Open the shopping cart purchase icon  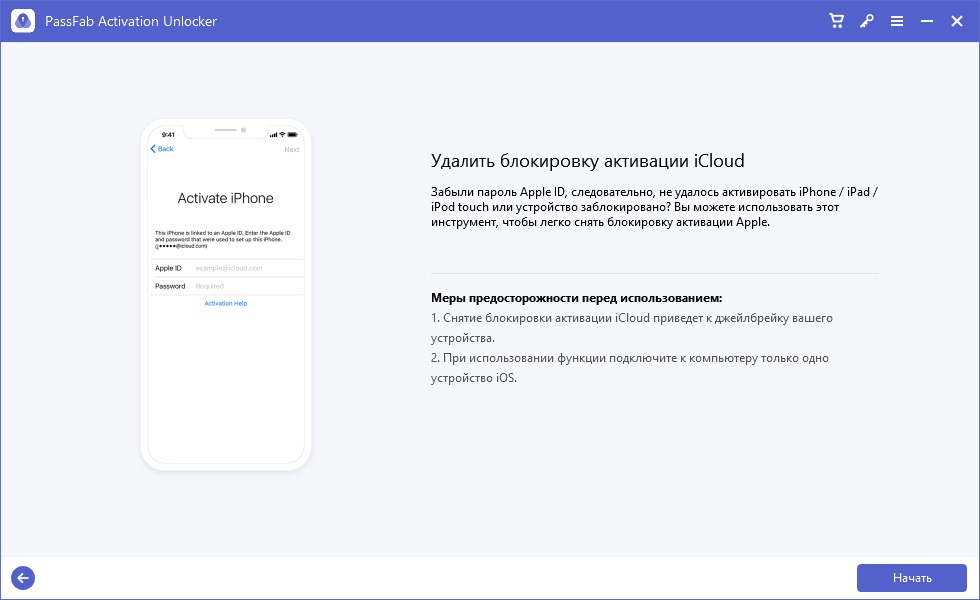click(836, 21)
